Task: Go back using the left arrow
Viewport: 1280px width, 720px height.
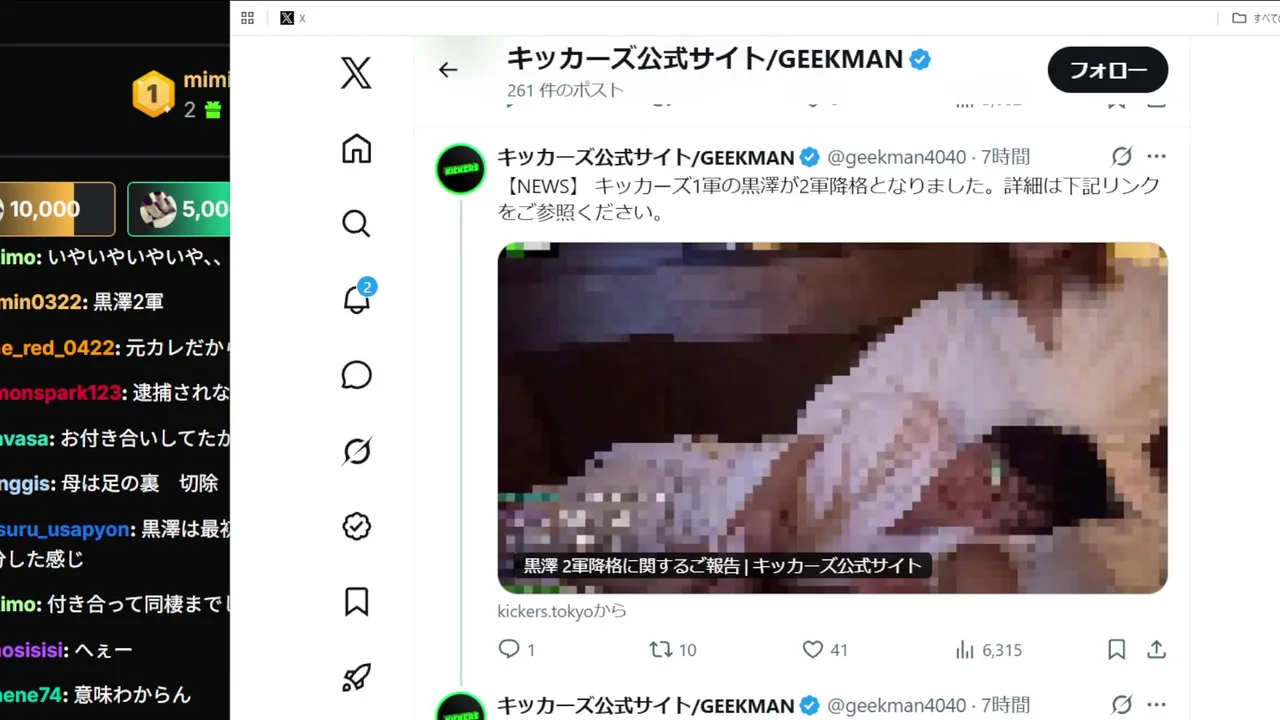Action: tap(448, 69)
